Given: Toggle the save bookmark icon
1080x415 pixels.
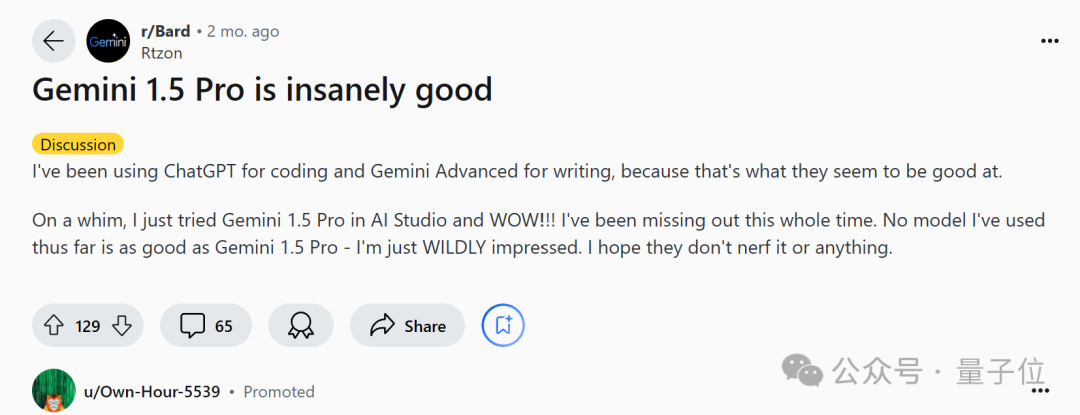Looking at the screenshot, I should (x=503, y=325).
